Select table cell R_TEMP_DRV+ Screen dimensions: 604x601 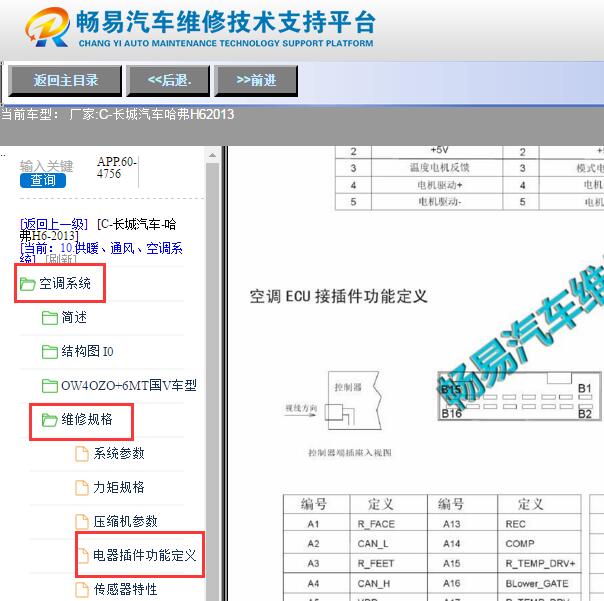[x=539, y=564]
